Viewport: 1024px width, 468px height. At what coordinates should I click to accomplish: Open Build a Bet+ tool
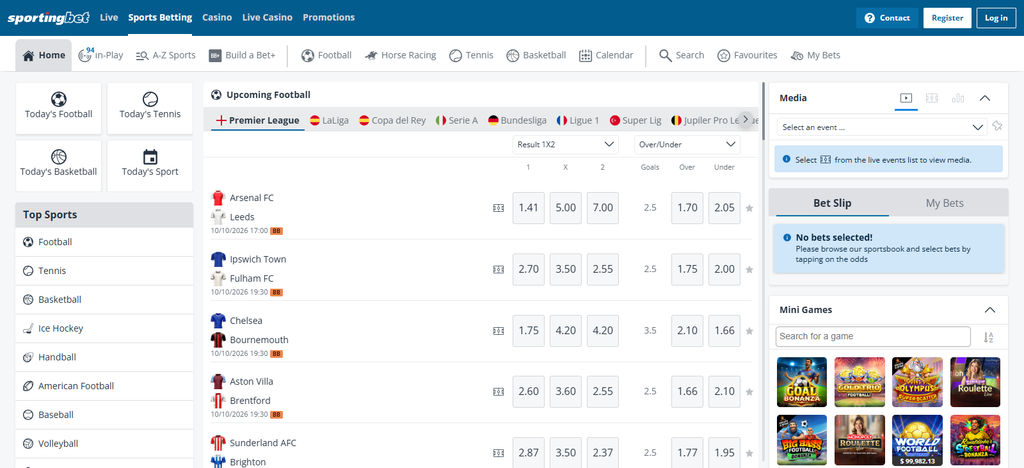click(242, 55)
